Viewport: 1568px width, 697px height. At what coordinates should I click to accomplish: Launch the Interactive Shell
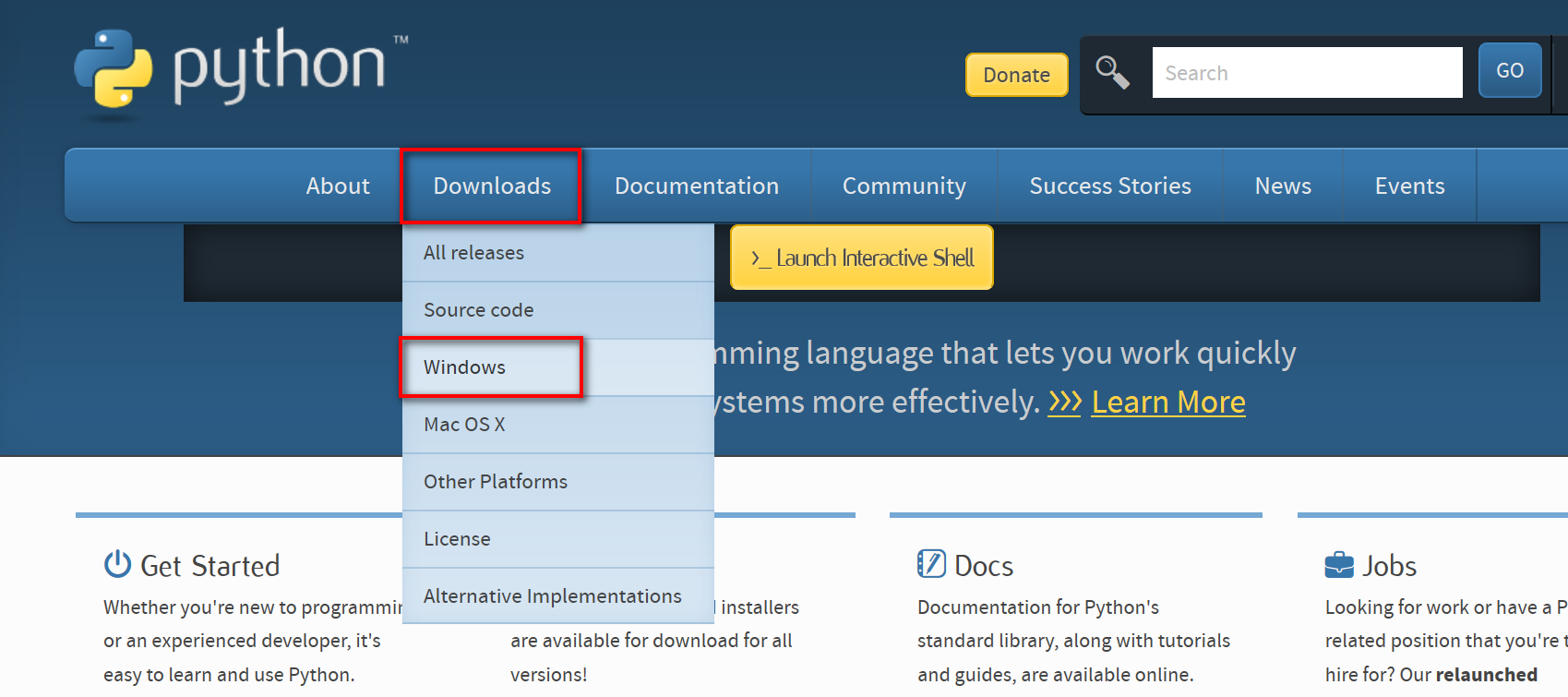click(862, 258)
